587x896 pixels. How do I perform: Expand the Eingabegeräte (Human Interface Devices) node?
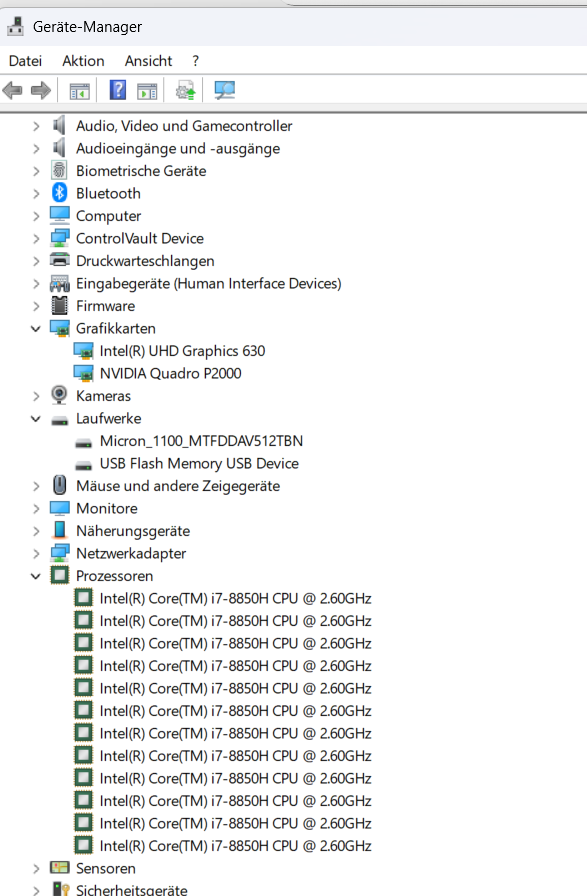tap(36, 283)
